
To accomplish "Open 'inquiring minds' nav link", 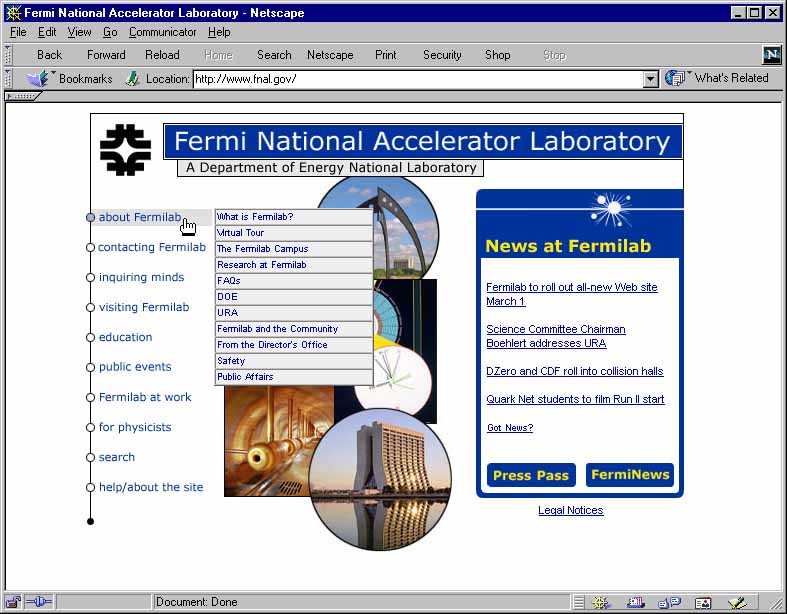I will pyautogui.click(x=142, y=277).
